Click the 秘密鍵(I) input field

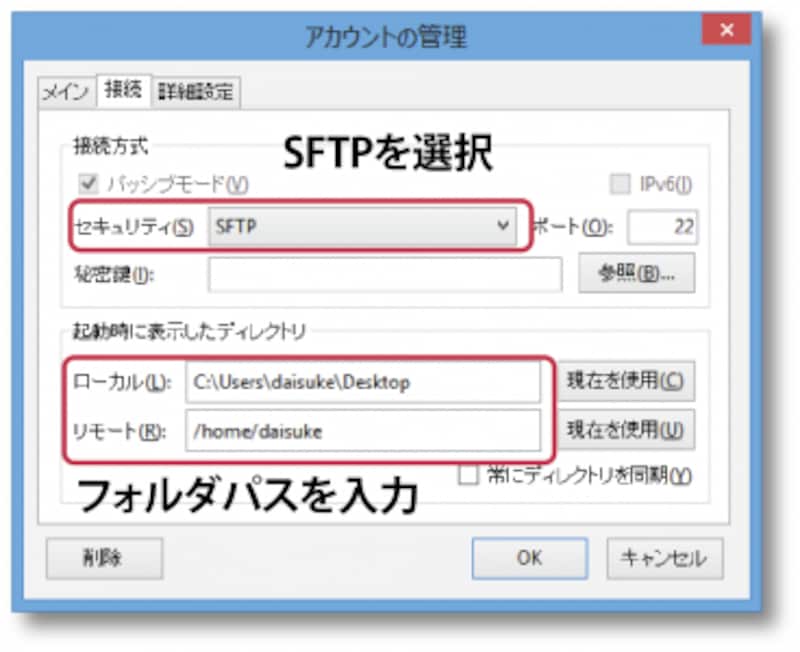[385, 274]
